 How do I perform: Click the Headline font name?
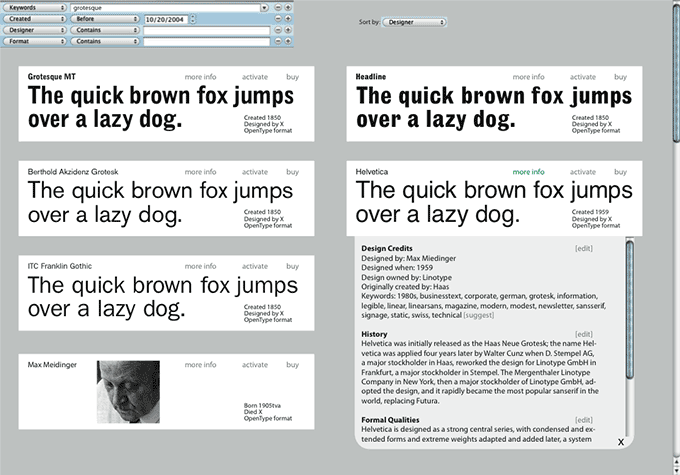click(x=371, y=77)
